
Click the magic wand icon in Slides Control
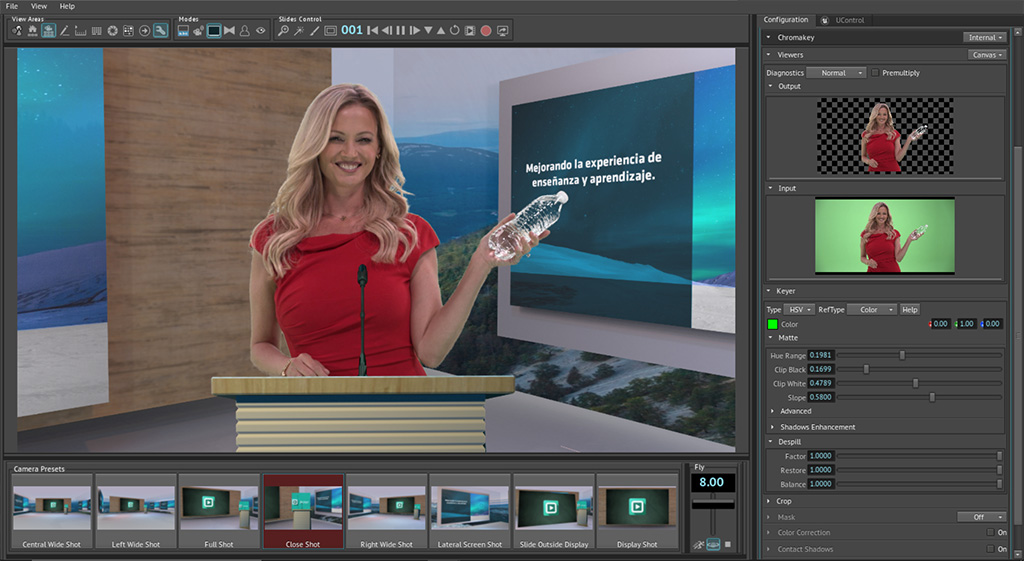299,31
